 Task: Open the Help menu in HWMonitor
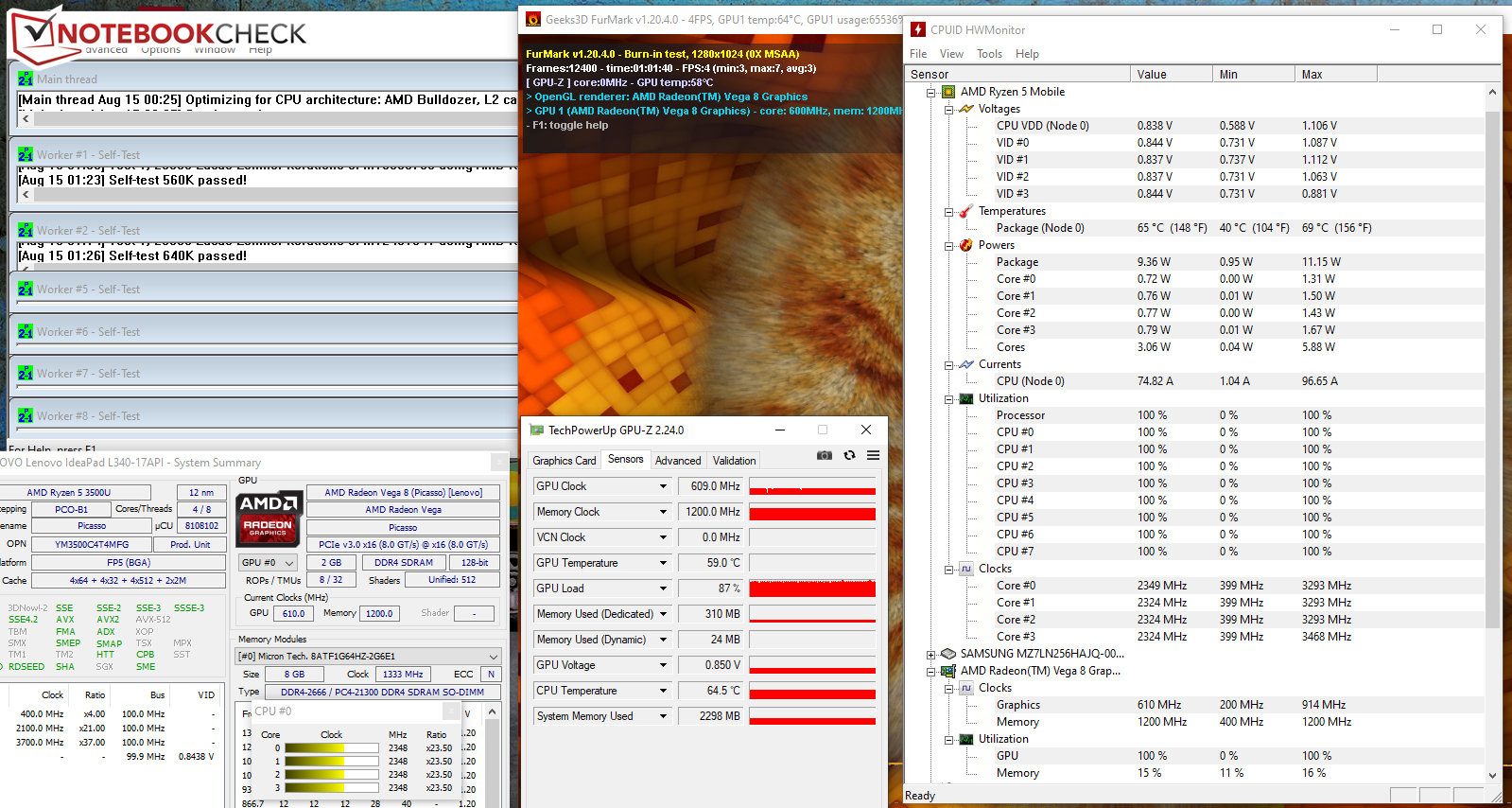pyautogui.click(x=1027, y=54)
